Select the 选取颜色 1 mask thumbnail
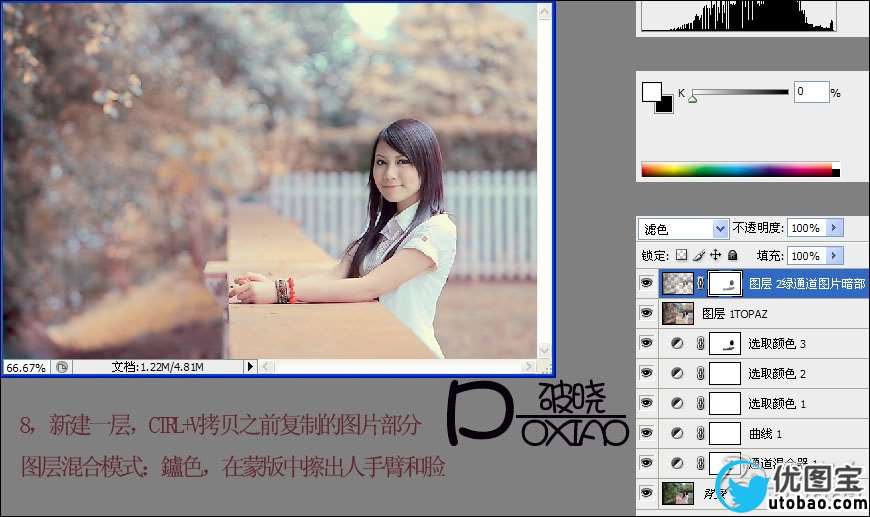The width and height of the screenshot is (870, 517). 725,403
